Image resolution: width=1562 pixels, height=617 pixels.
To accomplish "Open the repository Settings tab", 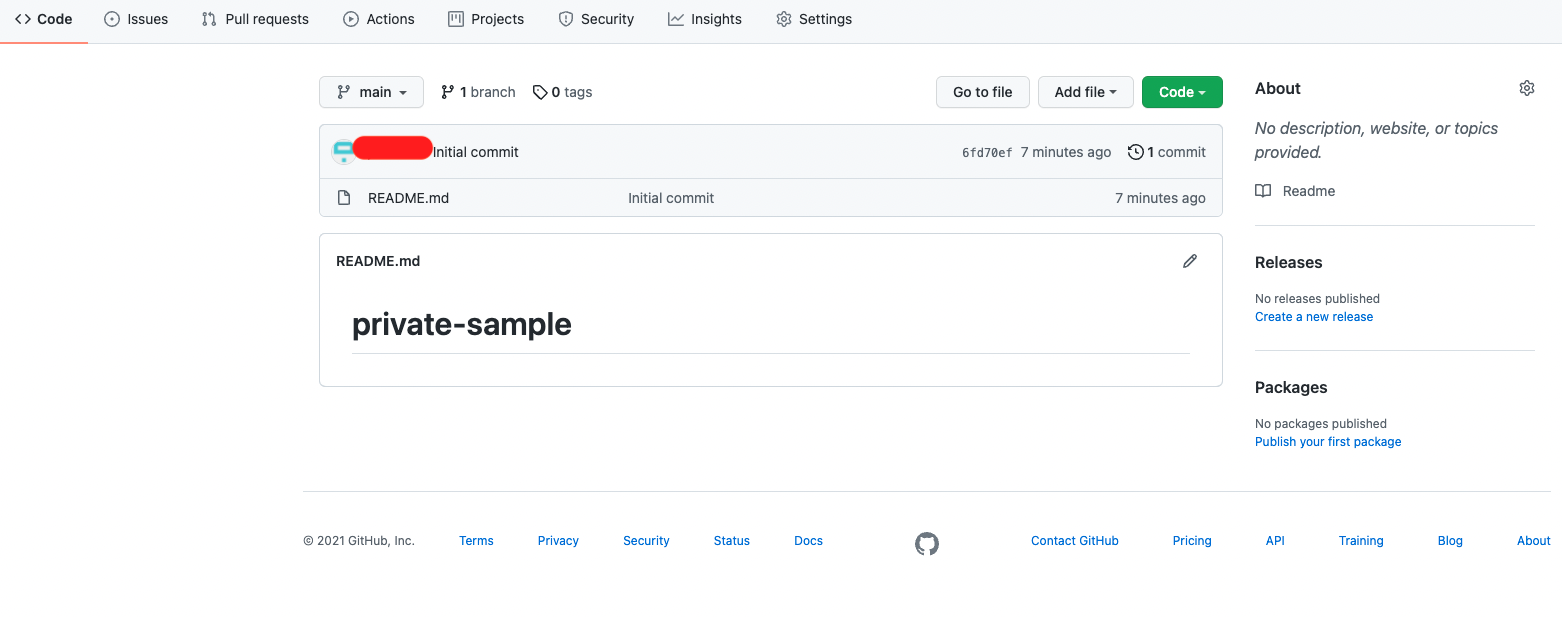I will tap(814, 19).
